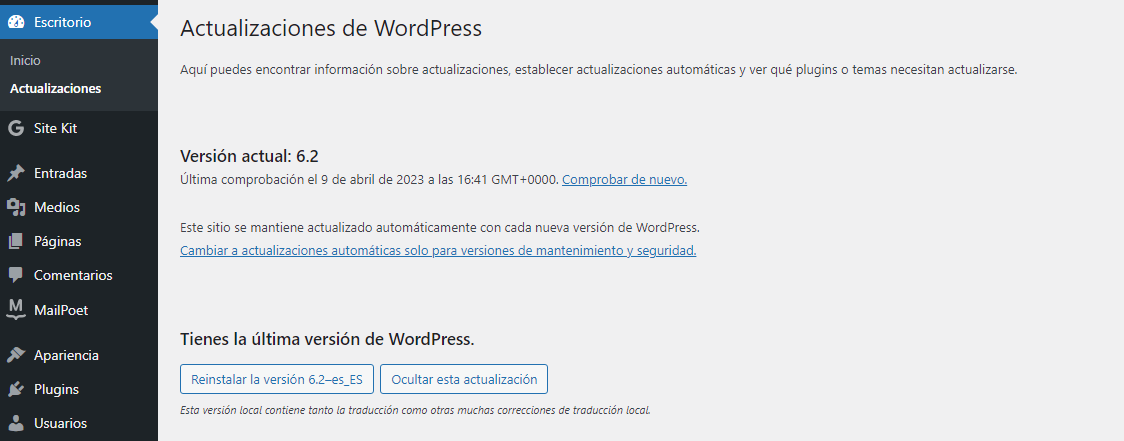This screenshot has height=441, width=1124.
Task: Click the MailPoet M logo icon
Action: (16, 310)
